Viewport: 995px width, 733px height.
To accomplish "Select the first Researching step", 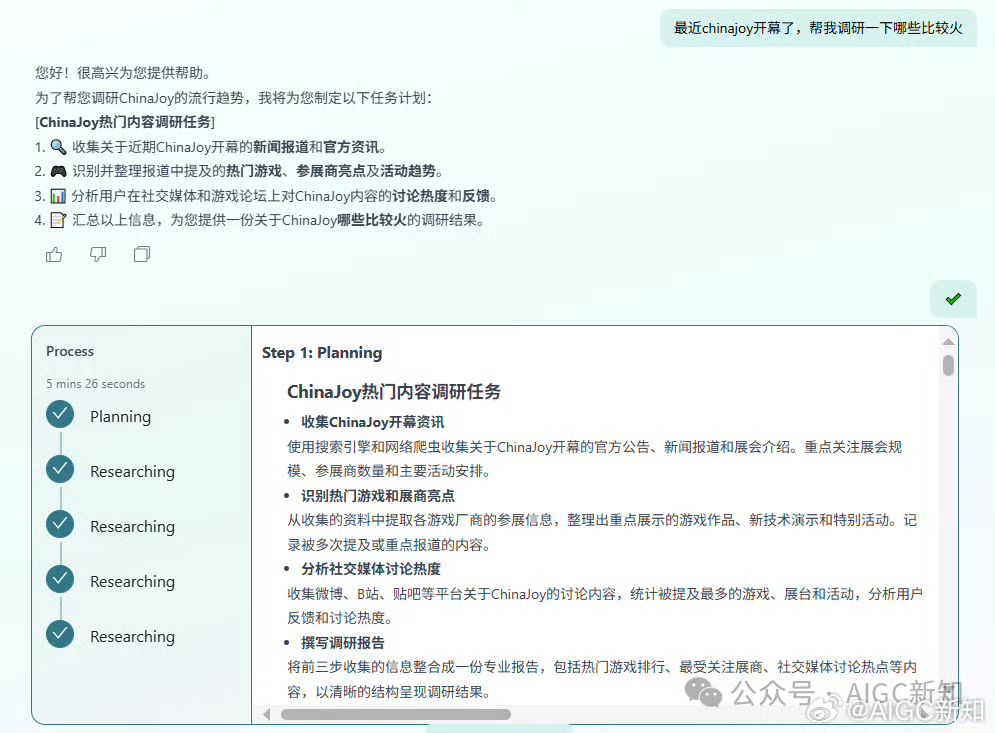I will pyautogui.click(x=132, y=472).
